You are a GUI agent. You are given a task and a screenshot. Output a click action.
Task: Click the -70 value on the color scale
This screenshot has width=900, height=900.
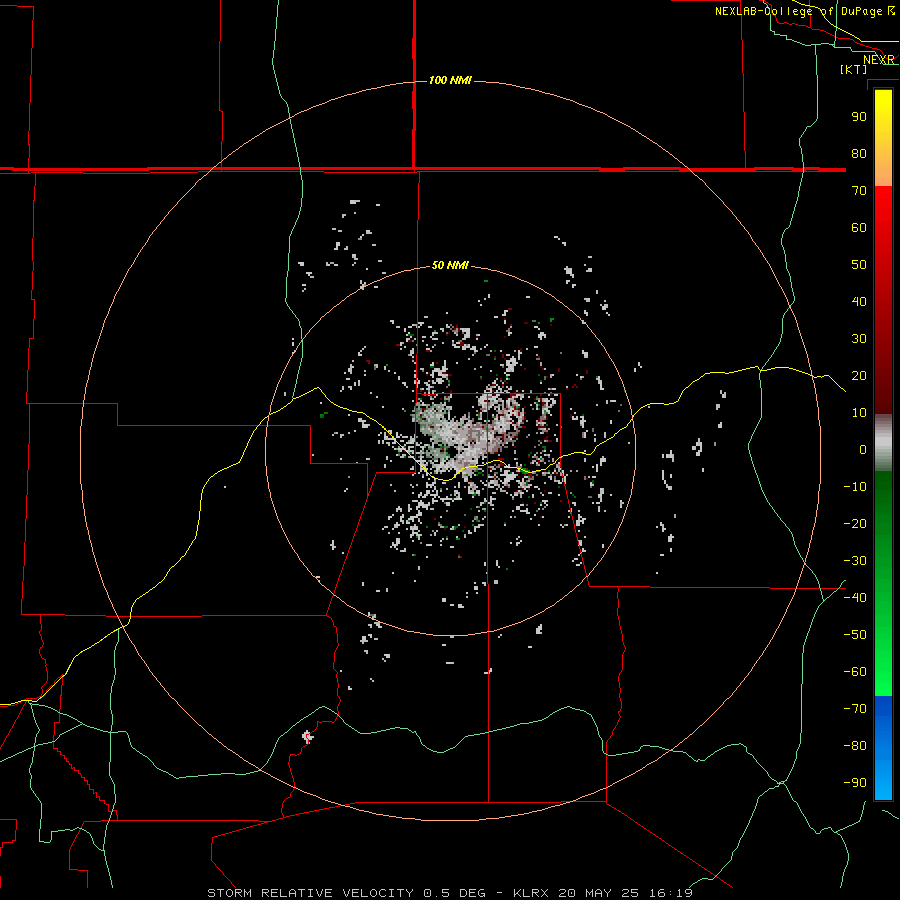coord(855,709)
